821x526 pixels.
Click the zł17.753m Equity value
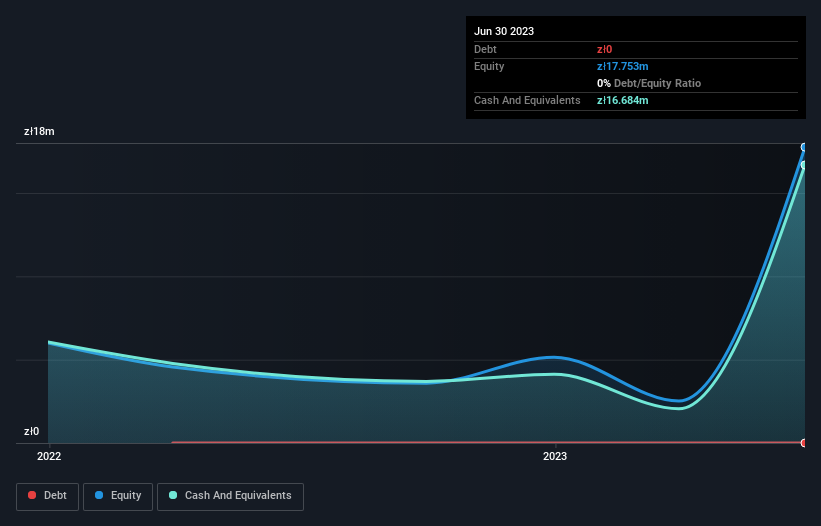pos(623,66)
